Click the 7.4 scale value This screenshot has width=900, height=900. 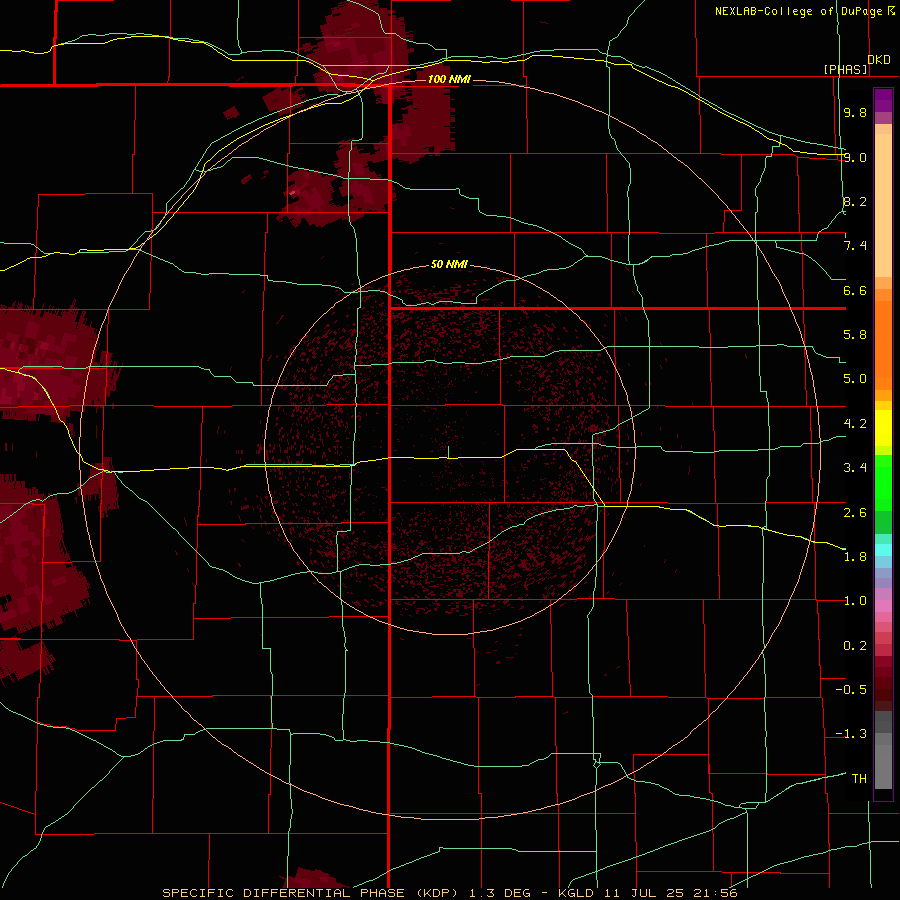tap(855, 246)
